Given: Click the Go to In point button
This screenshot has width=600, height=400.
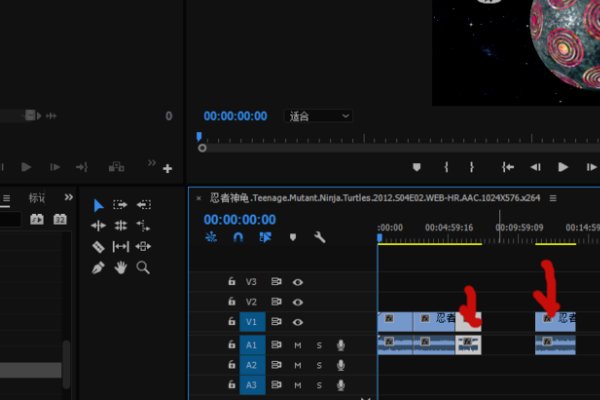Looking at the screenshot, I should coord(509,167).
